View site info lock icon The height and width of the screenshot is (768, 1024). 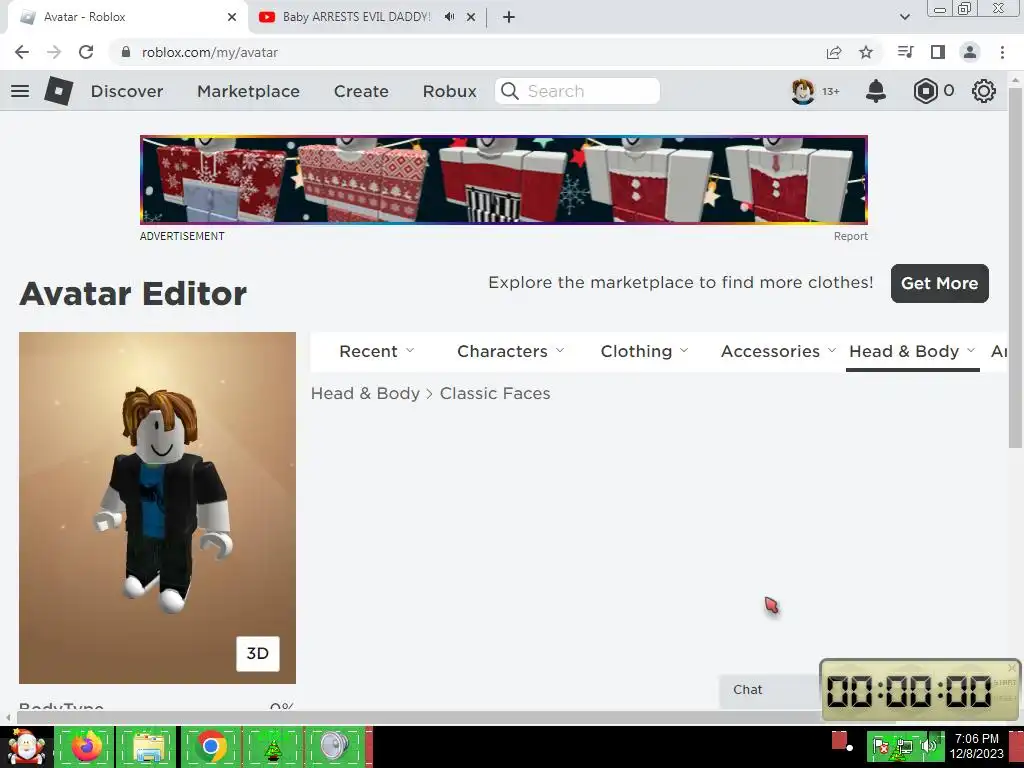[x=126, y=52]
